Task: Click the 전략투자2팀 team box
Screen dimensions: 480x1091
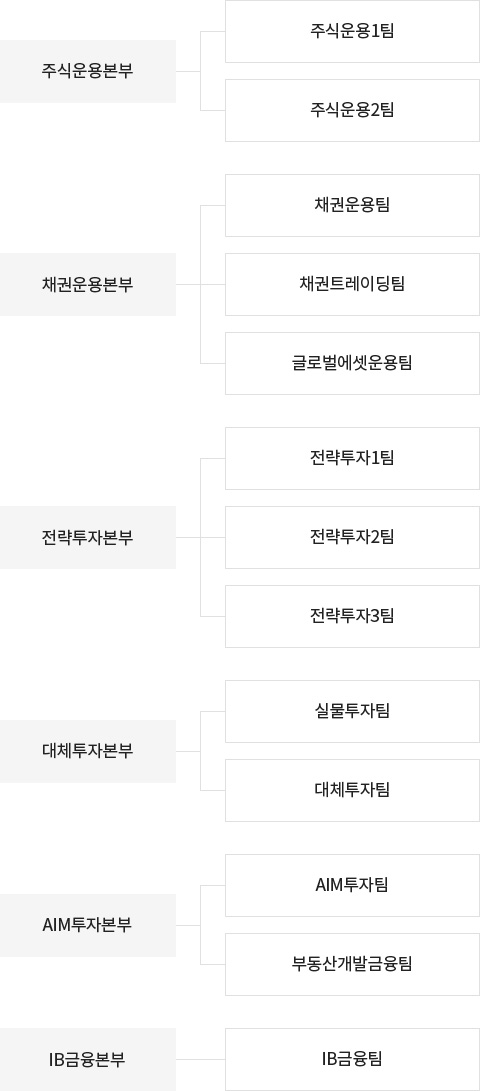Action: tap(352, 537)
